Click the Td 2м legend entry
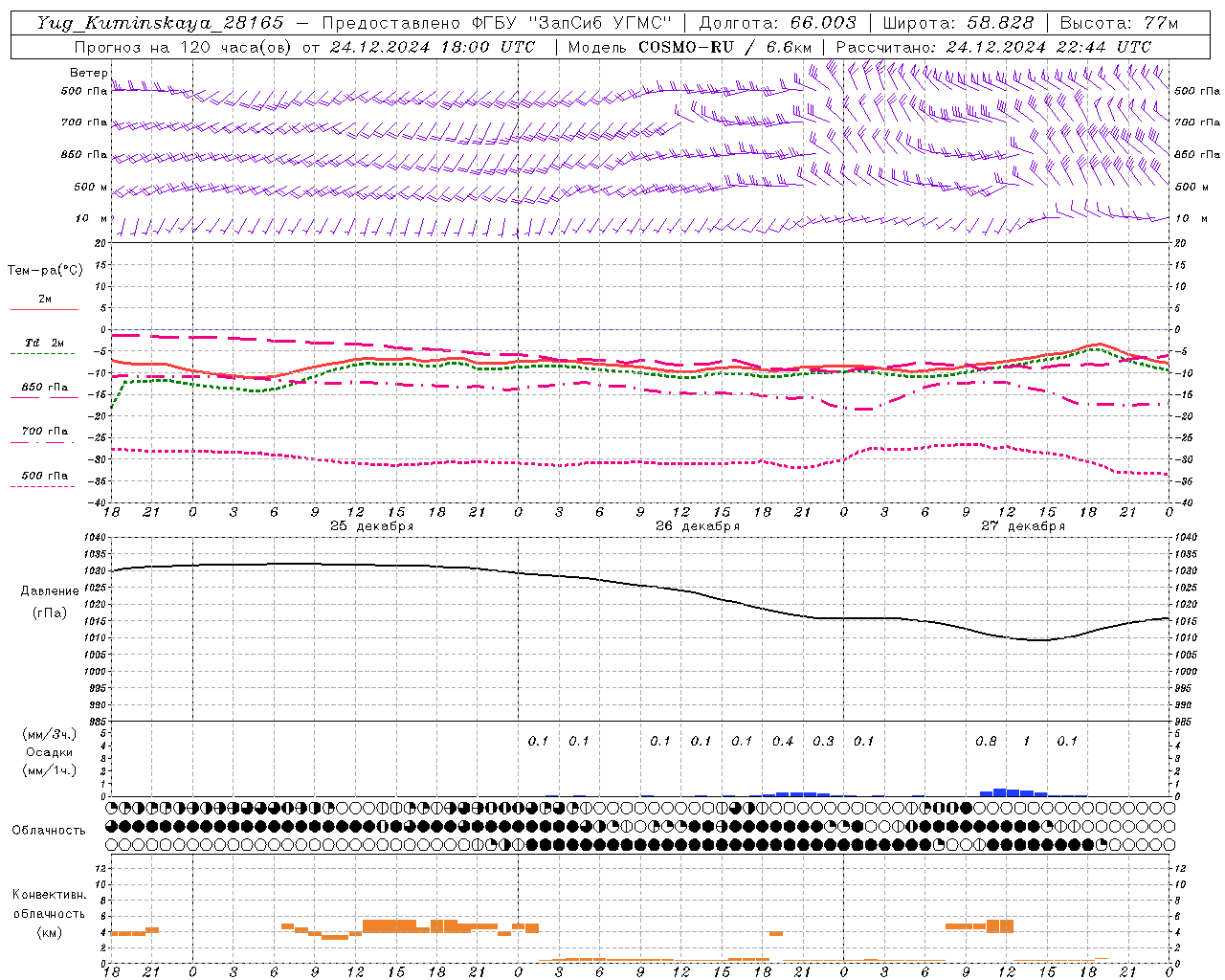This screenshot has height=980, width=1225. [x=44, y=343]
